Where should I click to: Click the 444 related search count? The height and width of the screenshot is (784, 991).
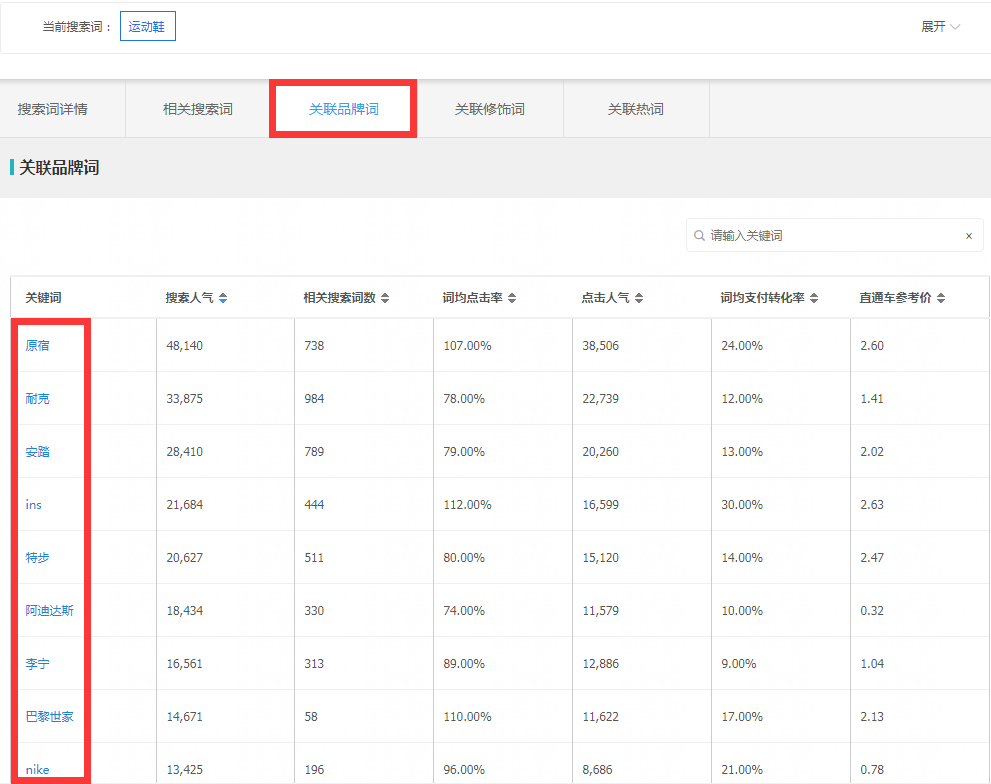point(314,505)
